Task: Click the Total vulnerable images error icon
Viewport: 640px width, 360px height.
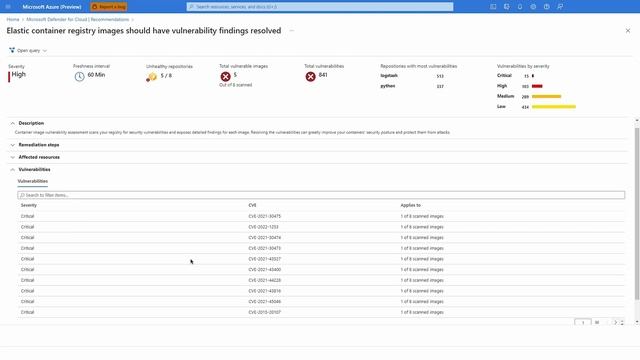Action: click(x=225, y=76)
